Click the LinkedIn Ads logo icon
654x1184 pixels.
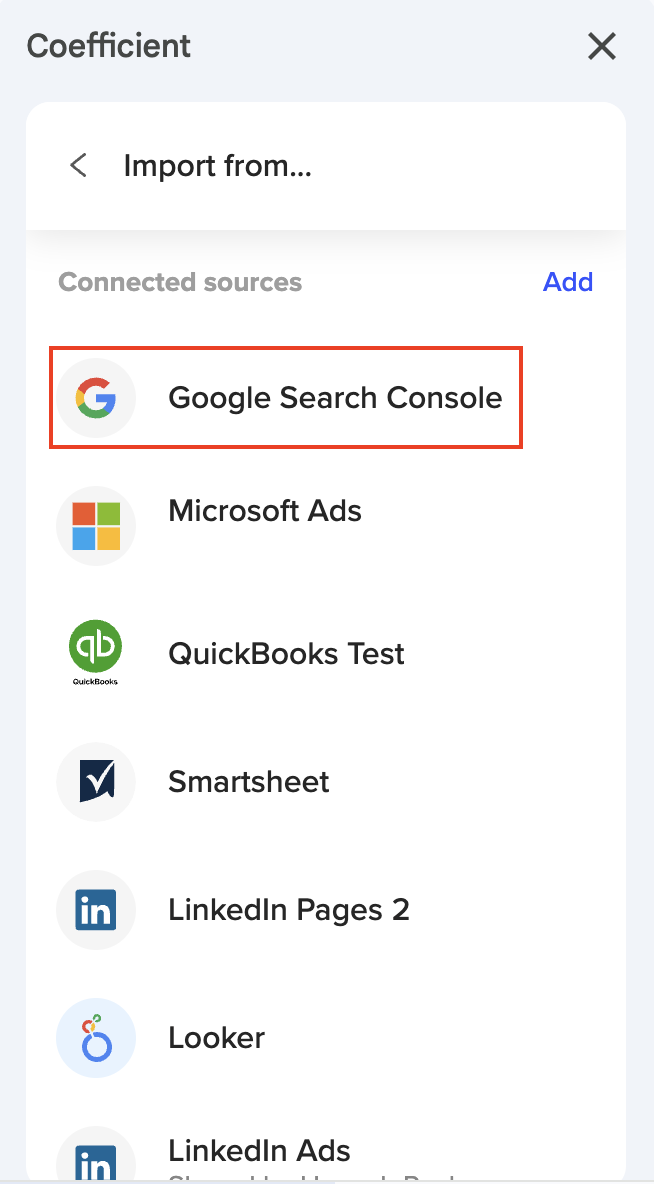pyautogui.click(x=96, y=1160)
